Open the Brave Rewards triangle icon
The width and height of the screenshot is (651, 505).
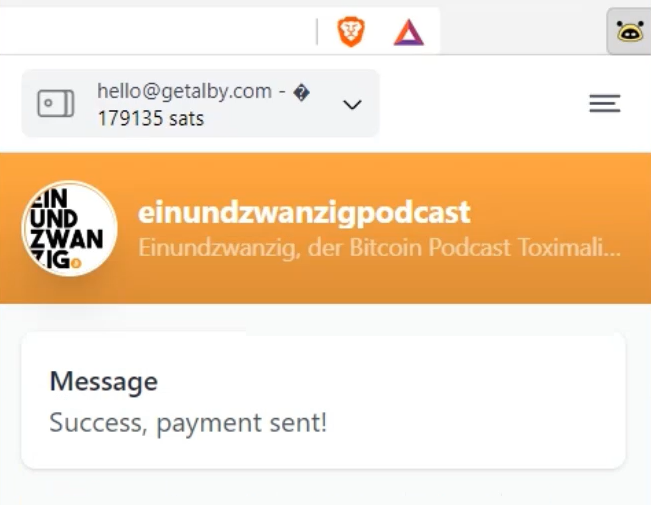click(x=409, y=32)
